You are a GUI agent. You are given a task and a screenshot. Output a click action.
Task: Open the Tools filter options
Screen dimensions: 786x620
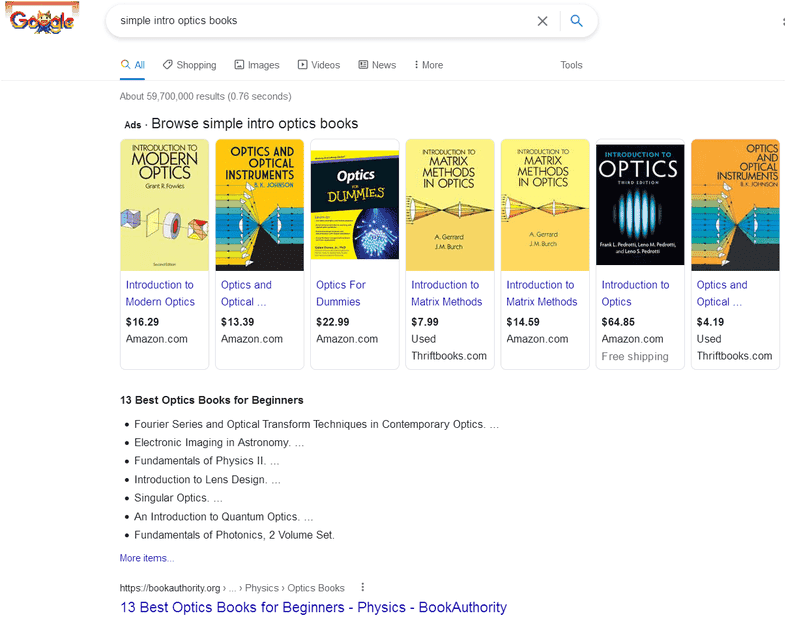pos(571,65)
